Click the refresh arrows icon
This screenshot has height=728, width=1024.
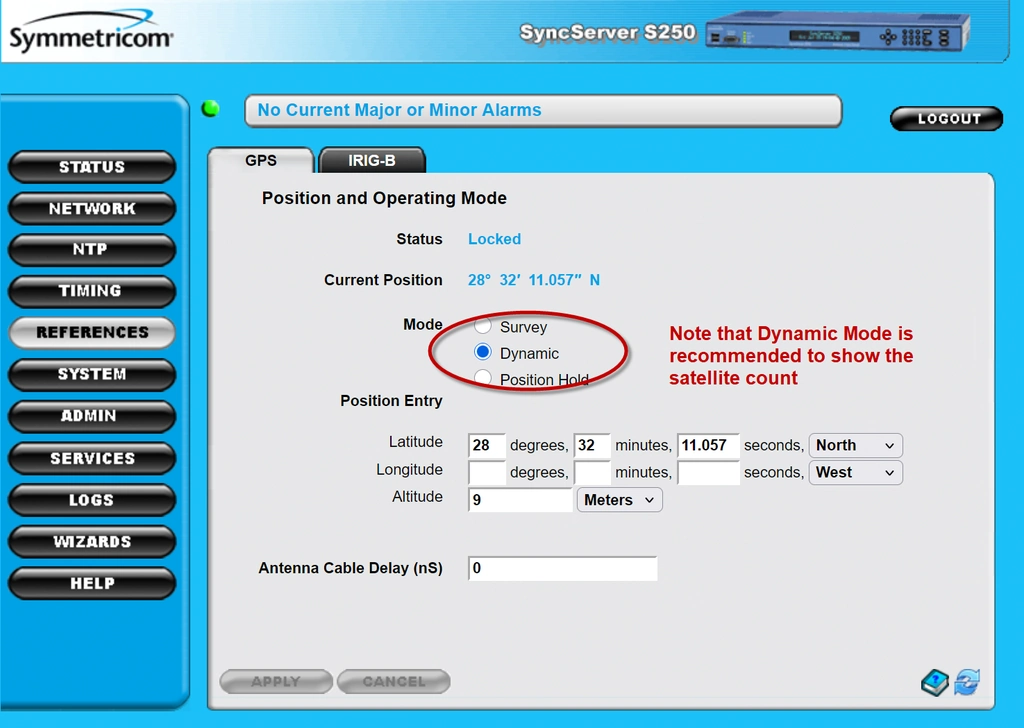coord(967,682)
